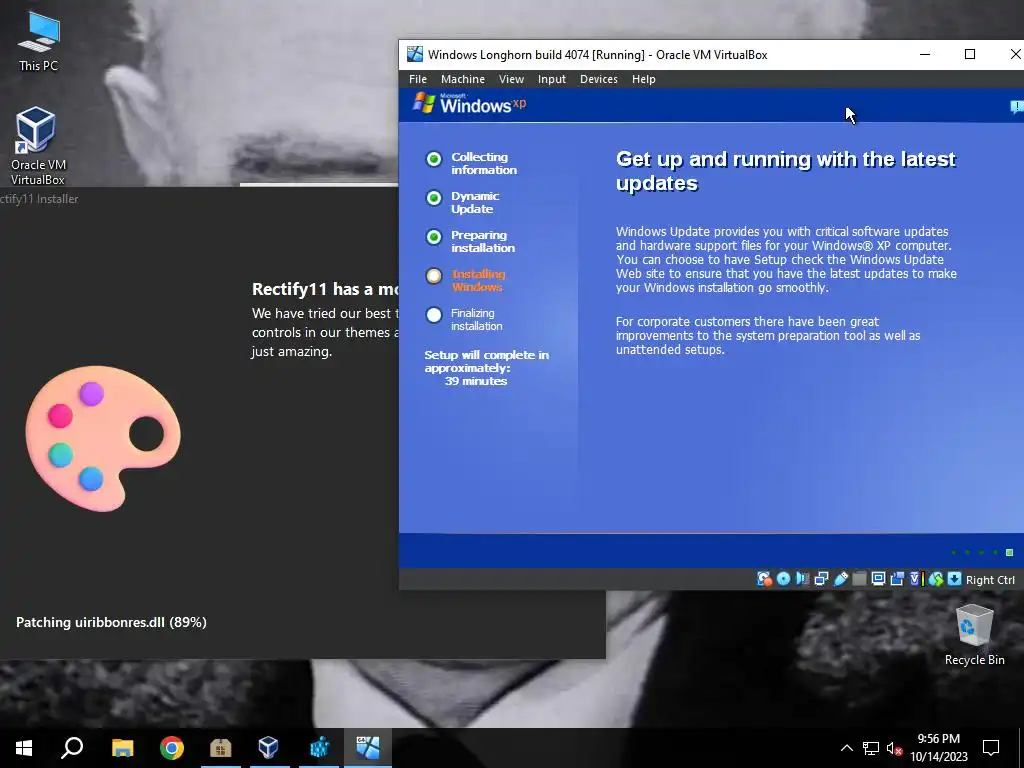Screen dimensions: 1024x768
Task: Open the File menu in VirtualBox
Action: 418,79
